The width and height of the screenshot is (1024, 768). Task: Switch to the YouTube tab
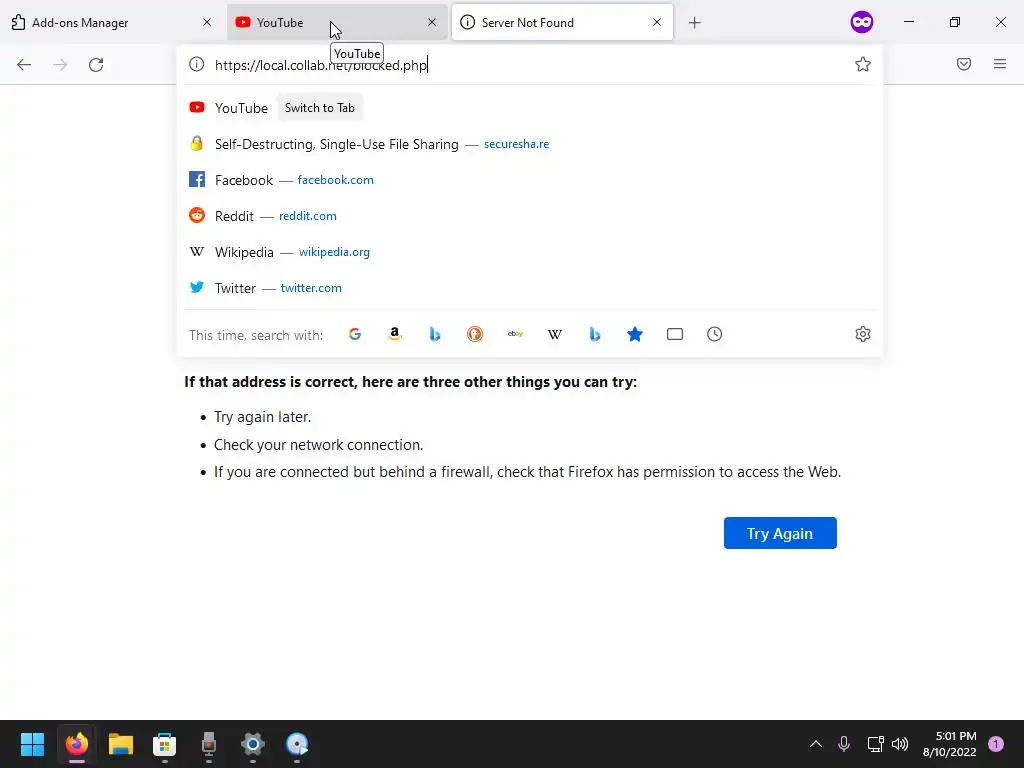[x=337, y=22]
